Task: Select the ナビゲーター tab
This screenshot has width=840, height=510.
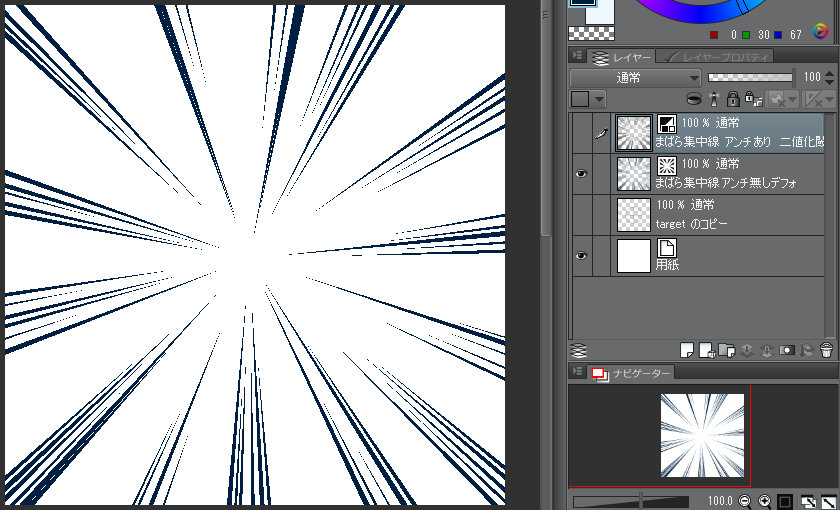Action: tap(634, 373)
